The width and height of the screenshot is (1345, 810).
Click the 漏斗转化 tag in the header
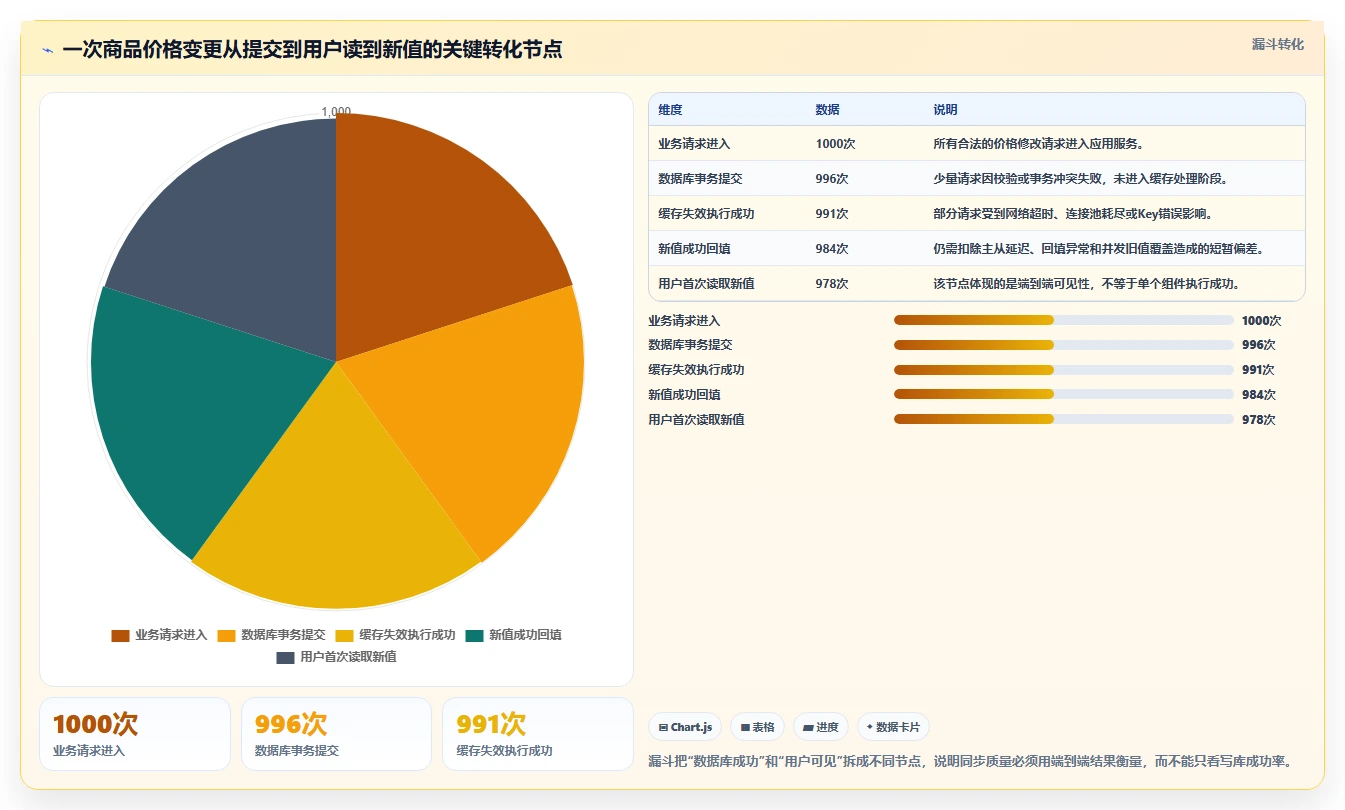(x=1277, y=45)
